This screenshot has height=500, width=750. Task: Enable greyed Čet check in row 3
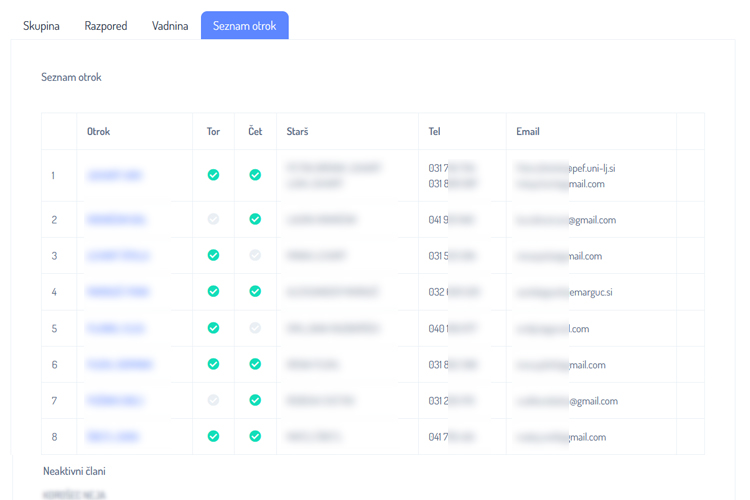(x=255, y=255)
